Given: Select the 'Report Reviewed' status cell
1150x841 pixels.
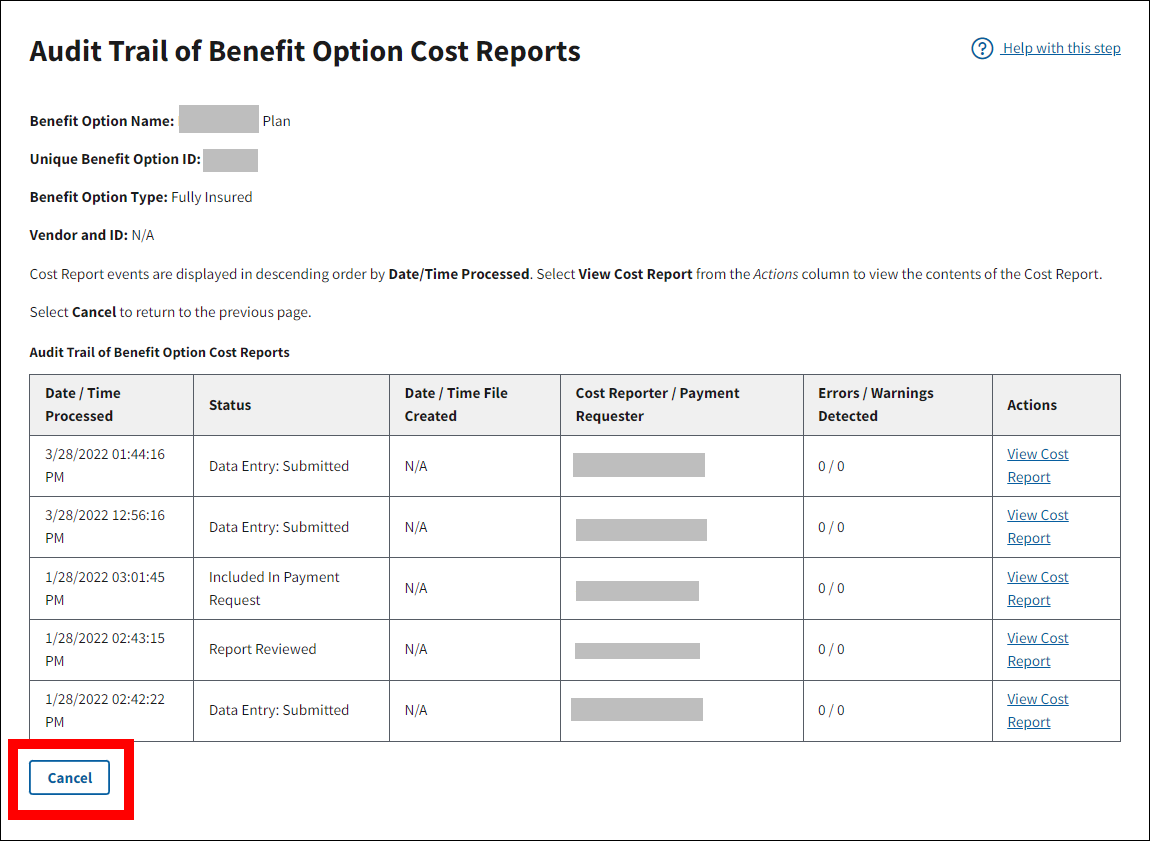Looking at the screenshot, I should [262, 649].
